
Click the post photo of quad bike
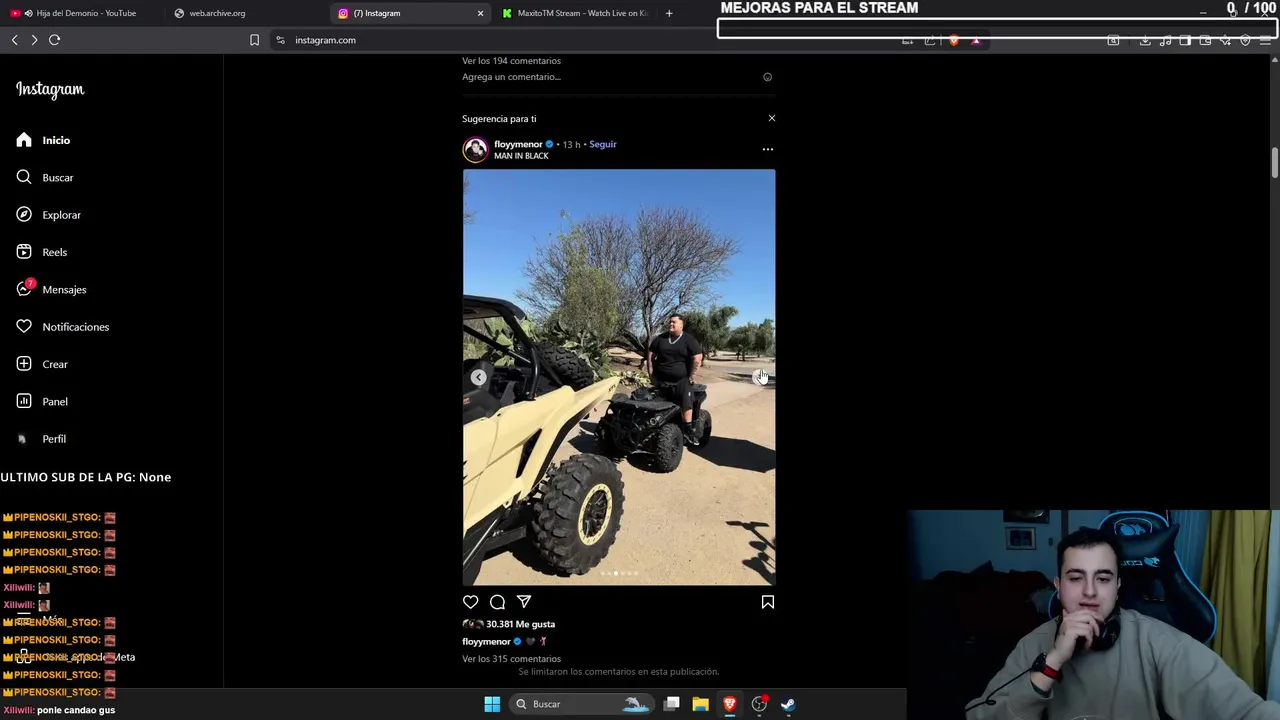click(619, 377)
